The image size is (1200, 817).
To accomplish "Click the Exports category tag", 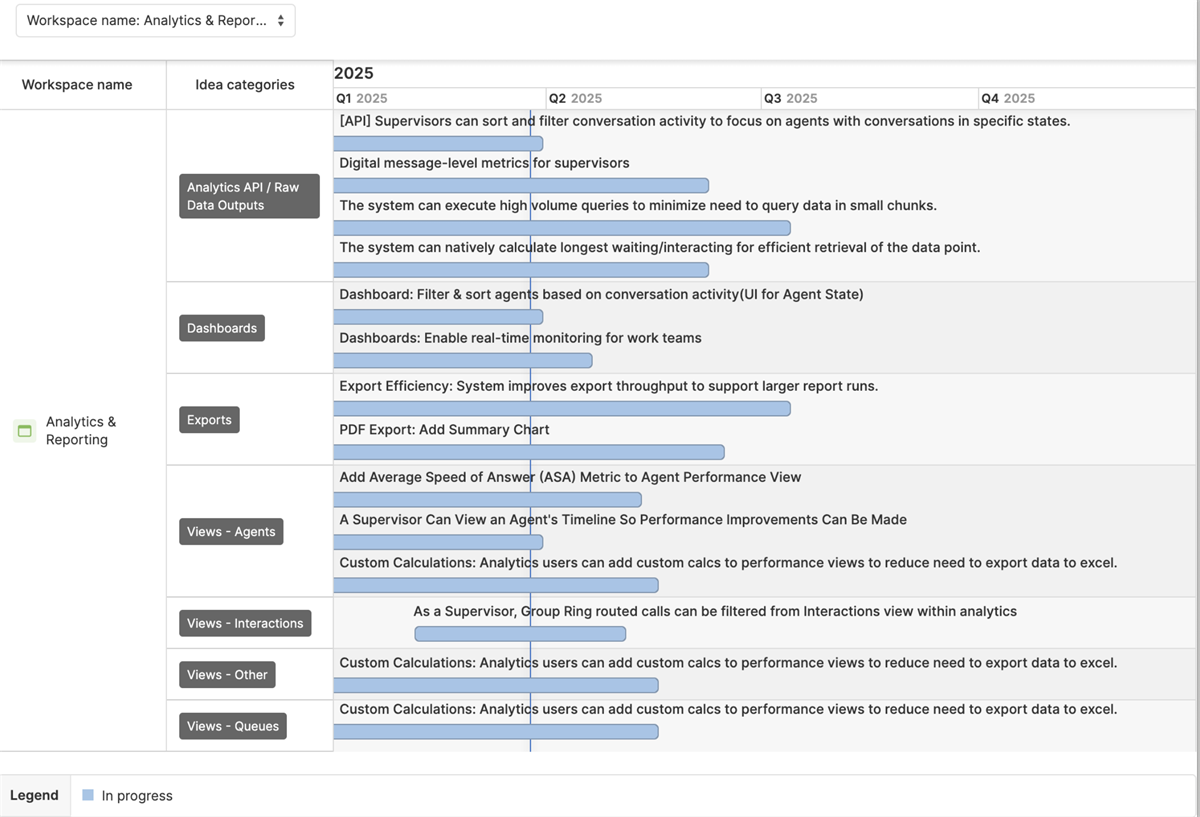I will click(209, 420).
